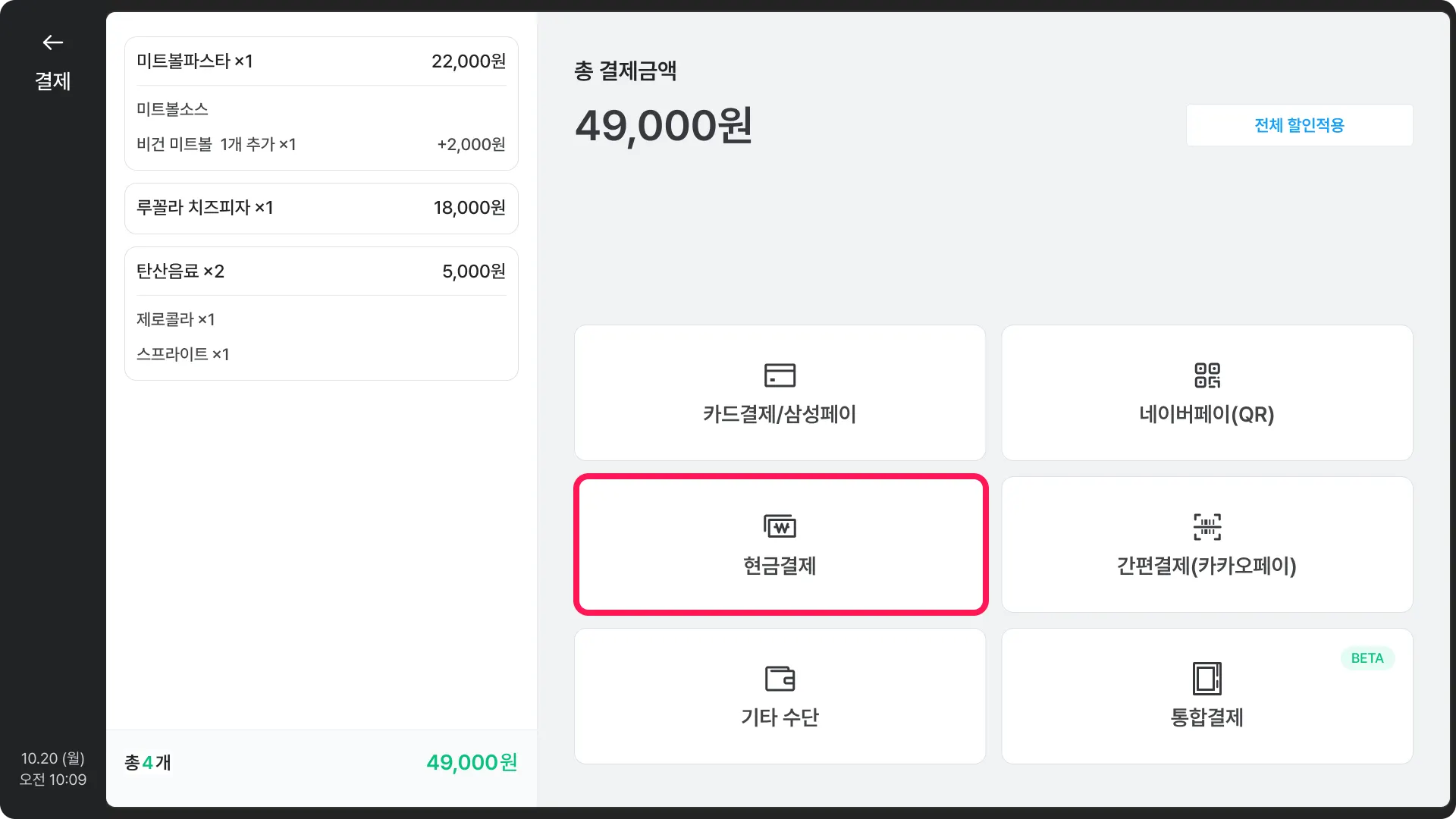
Task: Choose 카드결제/삼성페이 payment label
Action: click(780, 414)
